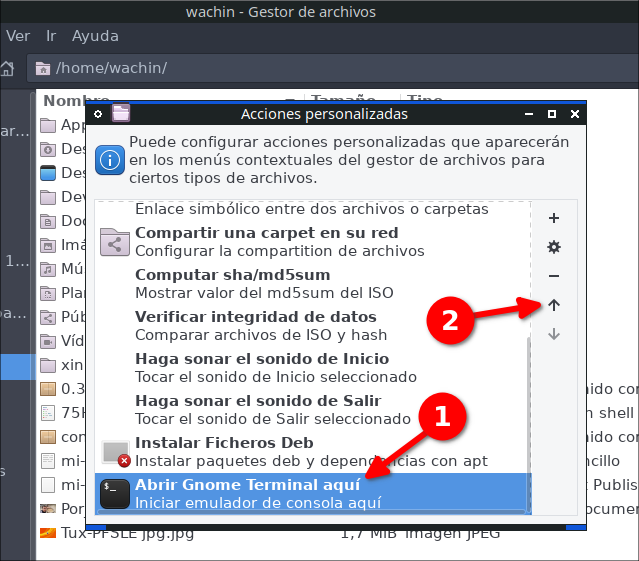Select action Abrir Gnome Terminal aquí
This screenshot has width=639, height=561.
click(313, 493)
